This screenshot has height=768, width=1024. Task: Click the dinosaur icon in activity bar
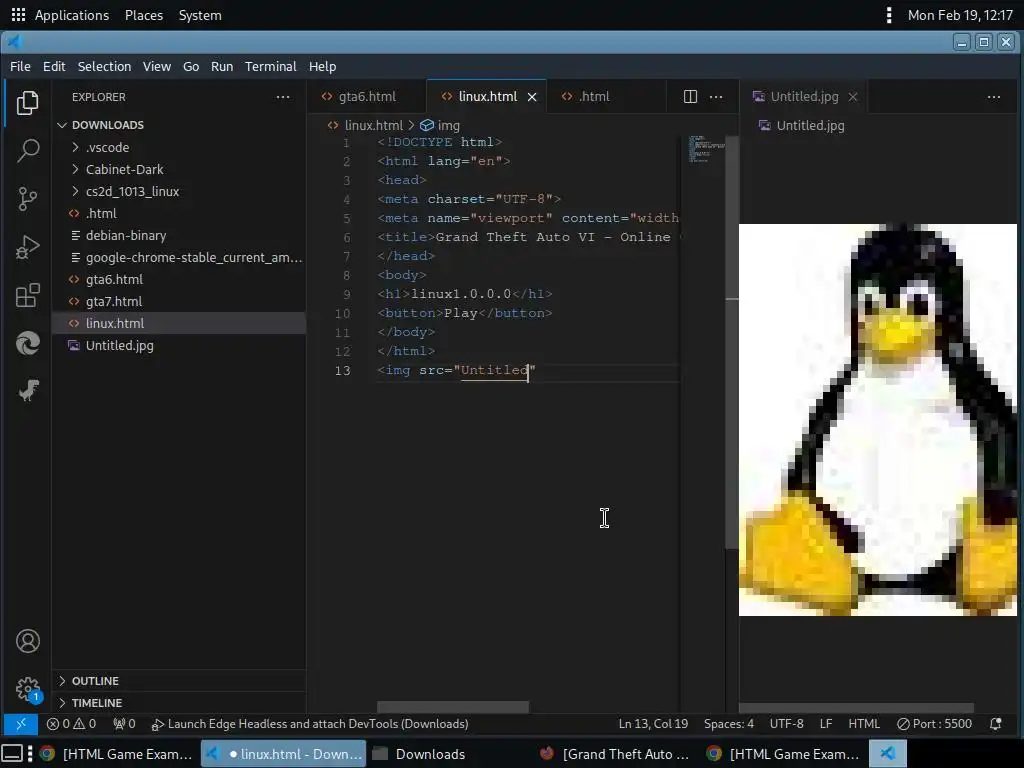click(27, 391)
